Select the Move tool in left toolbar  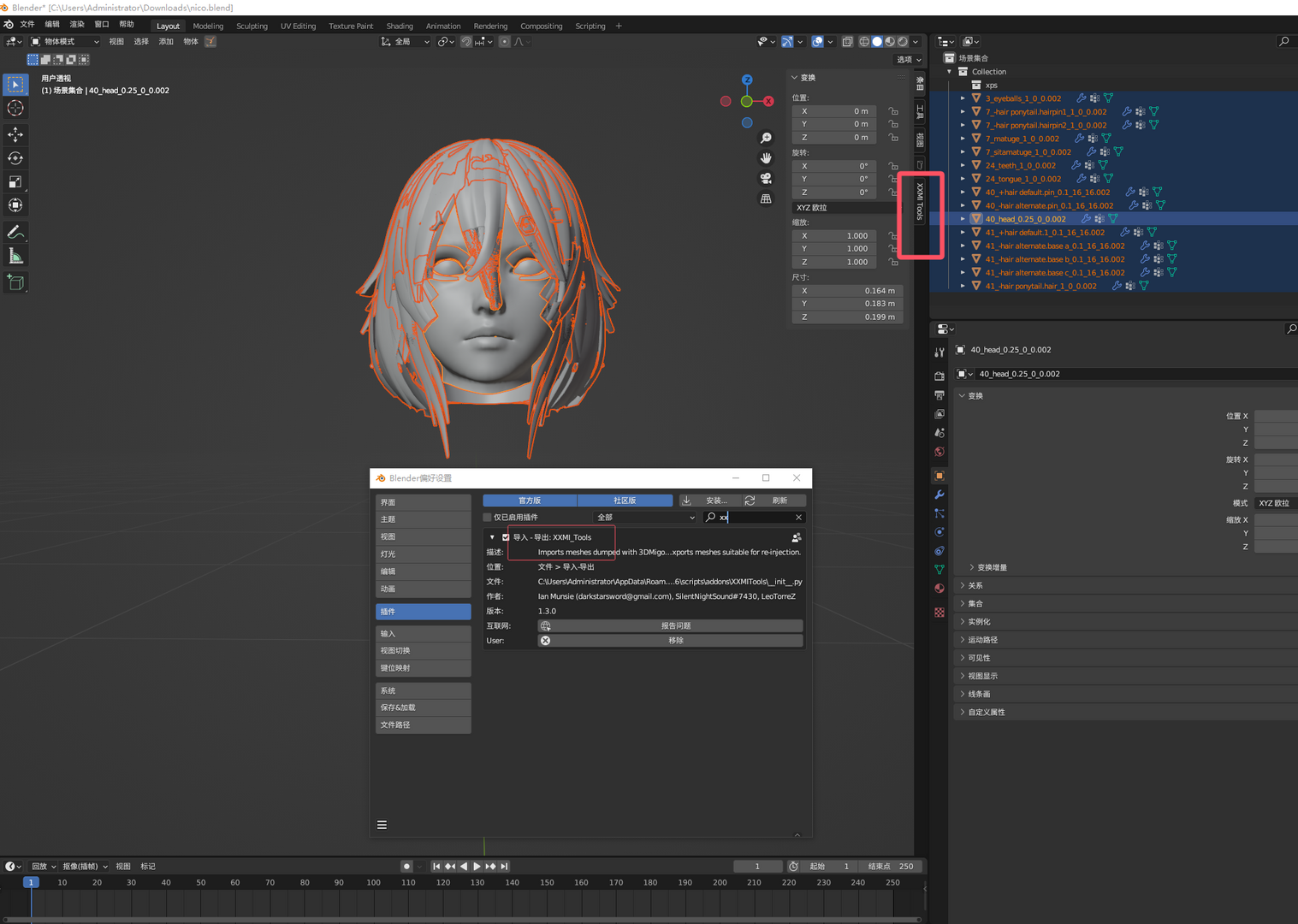(15, 134)
